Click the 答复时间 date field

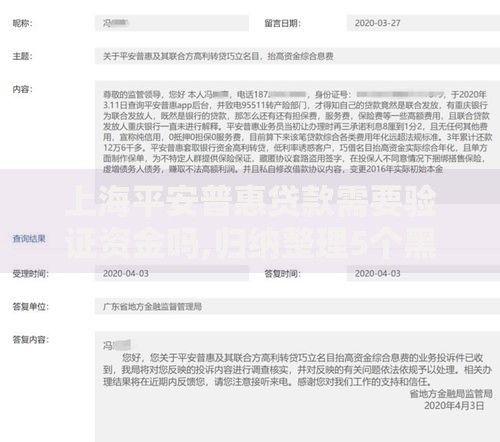[423, 273]
